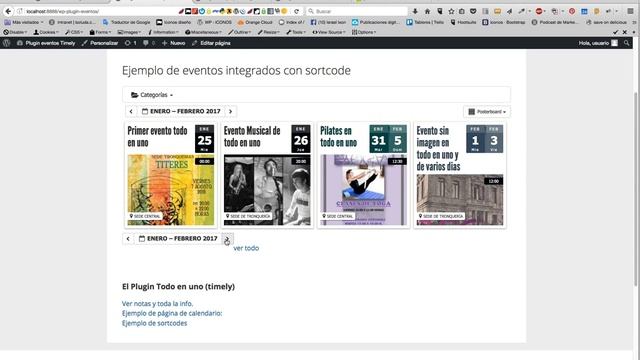This screenshot has width=640, height=360.
Task: Go back with the browser back arrow
Action: 8,11
